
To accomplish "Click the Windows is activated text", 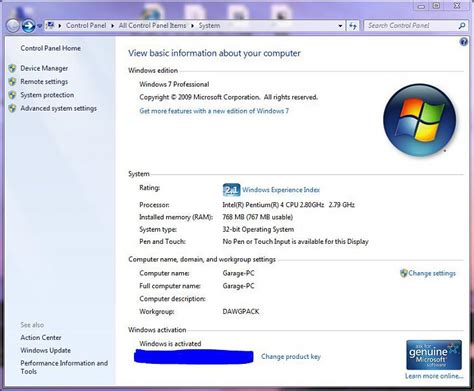I will tap(170, 344).
